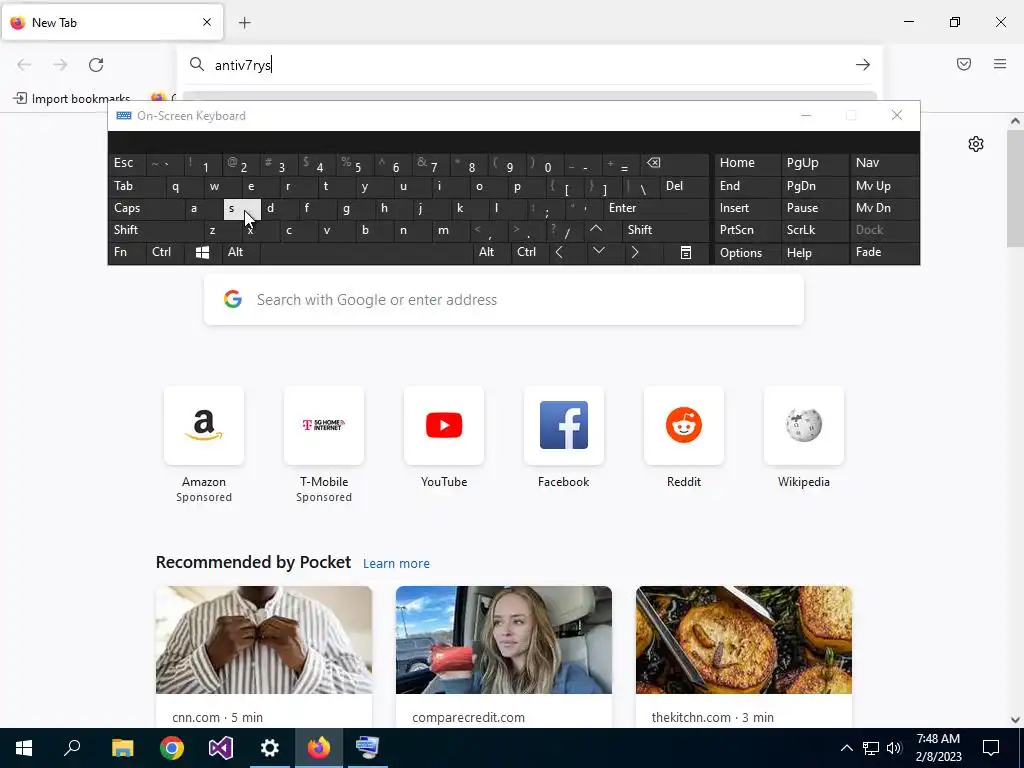The width and height of the screenshot is (1024, 768).
Task: Toggle left Shift key on On-Screen Keyboard
Action: click(x=155, y=230)
